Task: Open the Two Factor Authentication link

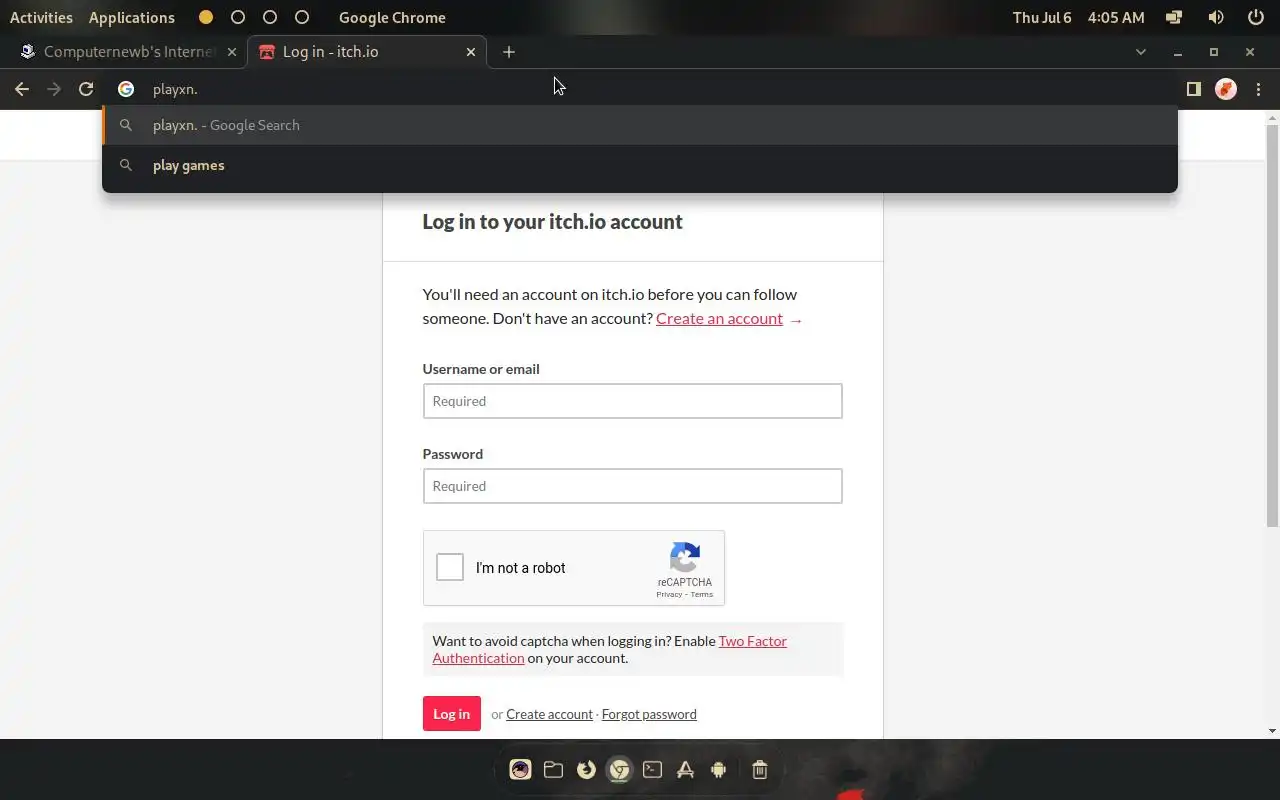Action: [610, 649]
